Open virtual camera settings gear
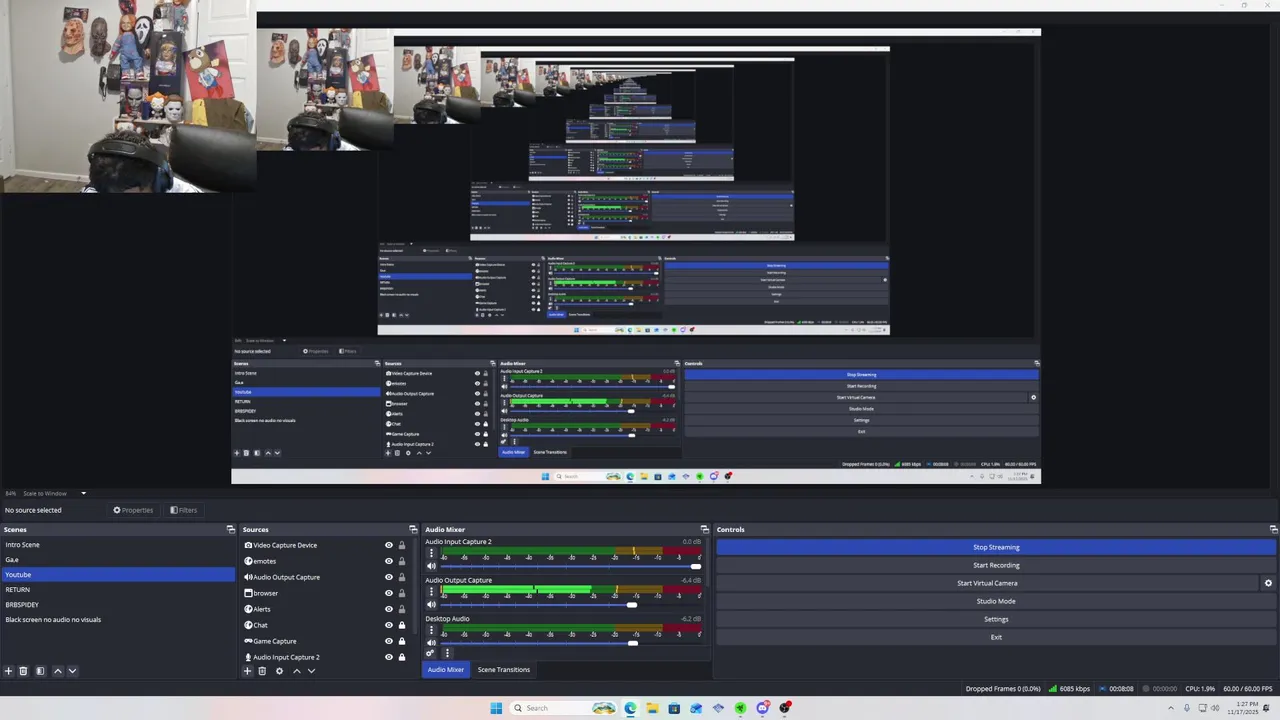This screenshot has width=1280, height=720. pos(1268,583)
